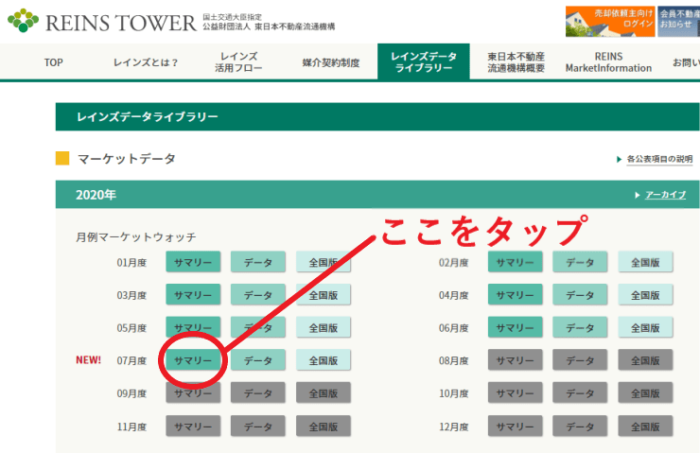This screenshot has height=453, width=700.
Task: Open 04月度 データ button
Action: click(x=580, y=295)
